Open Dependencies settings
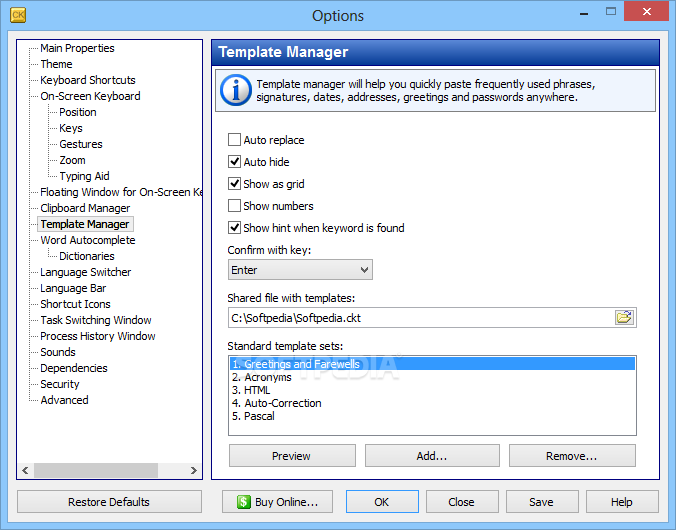This screenshot has width=676, height=530. point(74,368)
